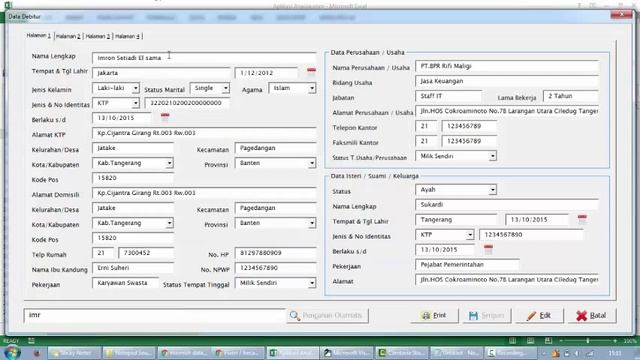
Task: Click the Print button
Action: pyautogui.click(x=434, y=316)
